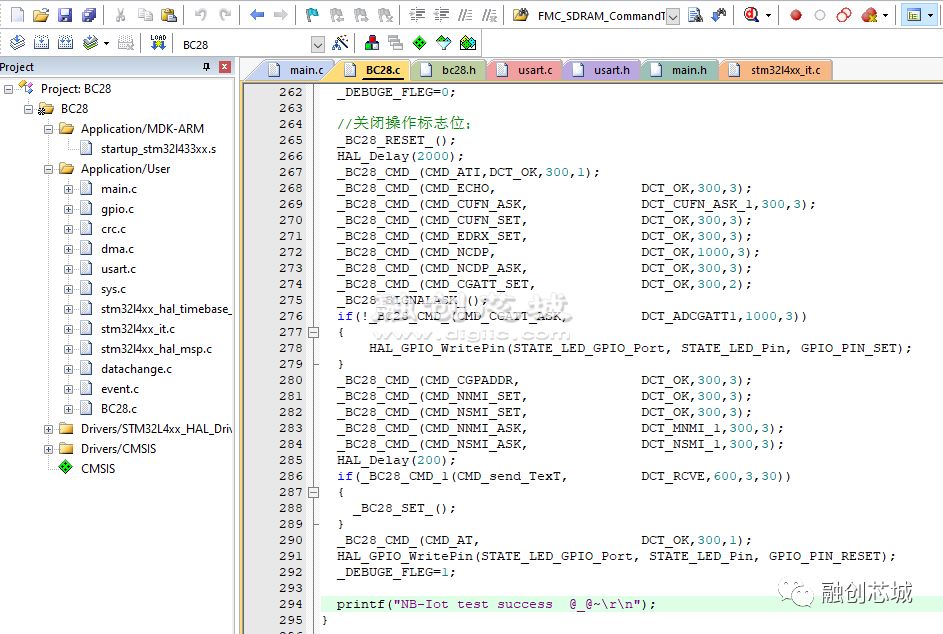Viewport: 943px width, 634px height.
Task: Close the Project panel with red X
Action: pyautogui.click(x=225, y=67)
